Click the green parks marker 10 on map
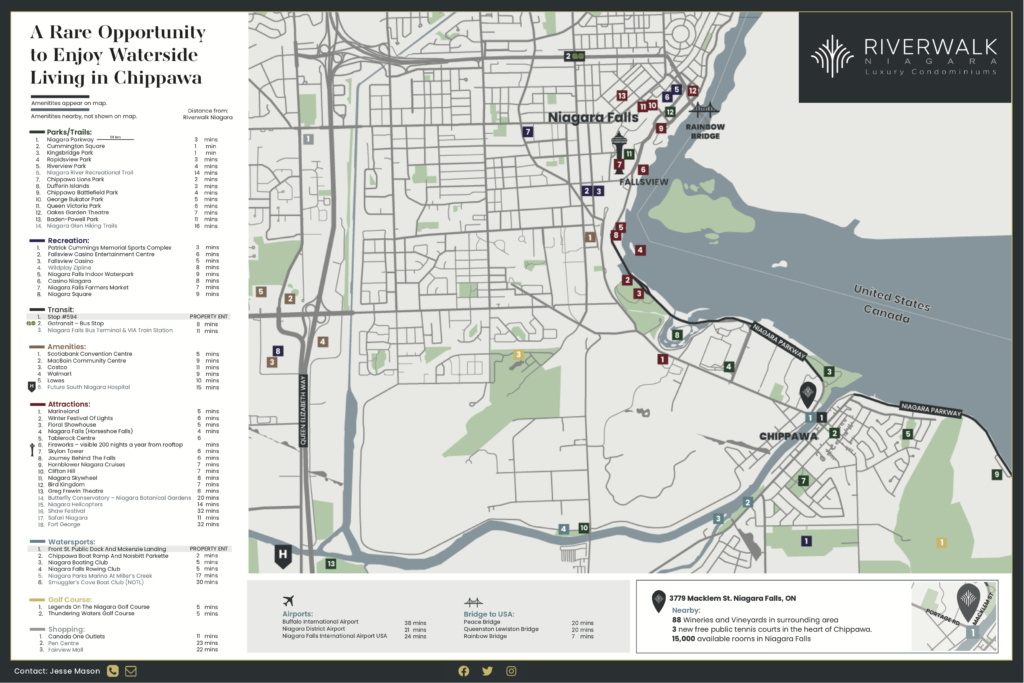1024x683 pixels. tap(583, 528)
